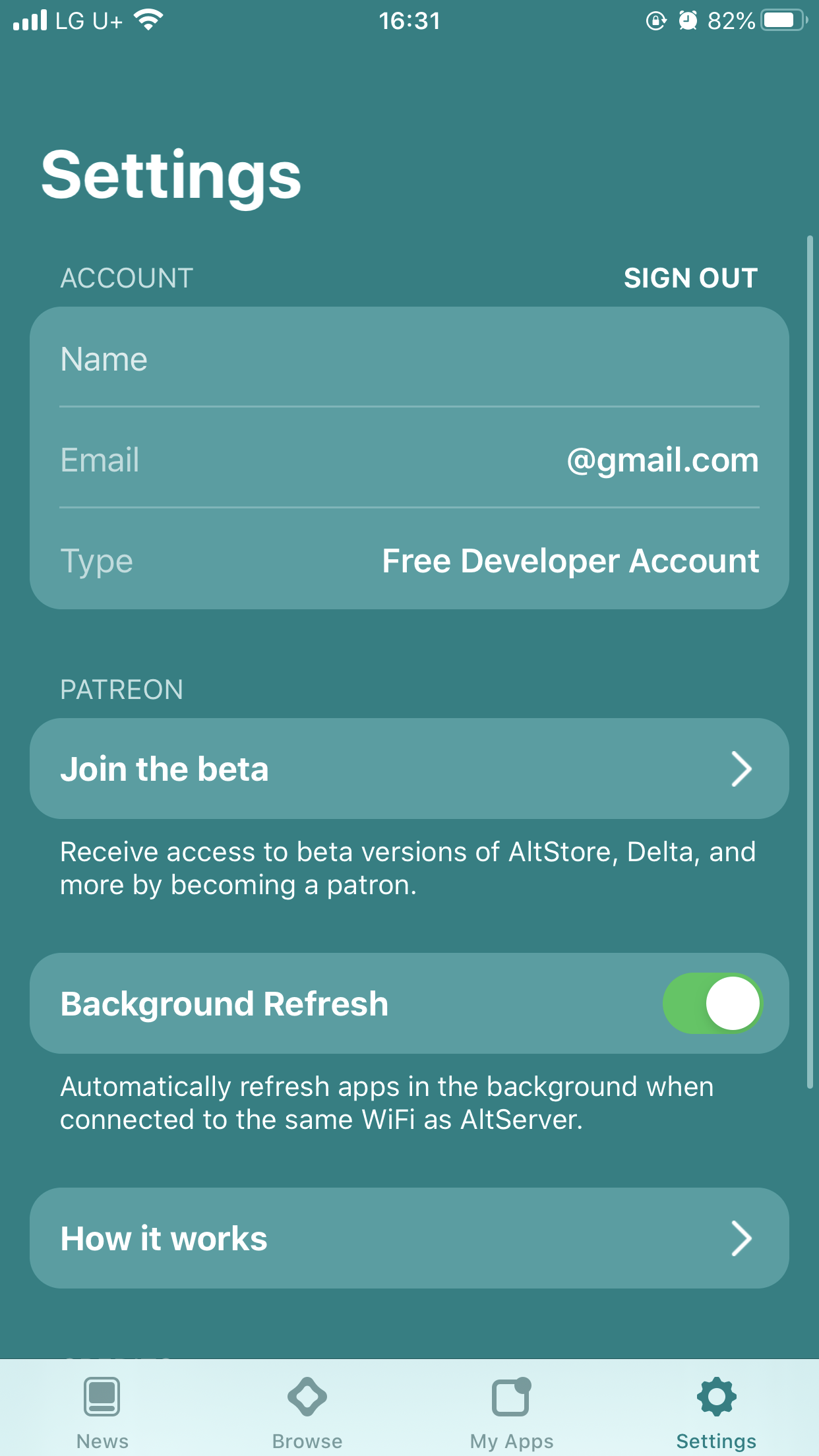Tap the AltServer WiFi description text
The image size is (819, 1456).
(387, 1103)
